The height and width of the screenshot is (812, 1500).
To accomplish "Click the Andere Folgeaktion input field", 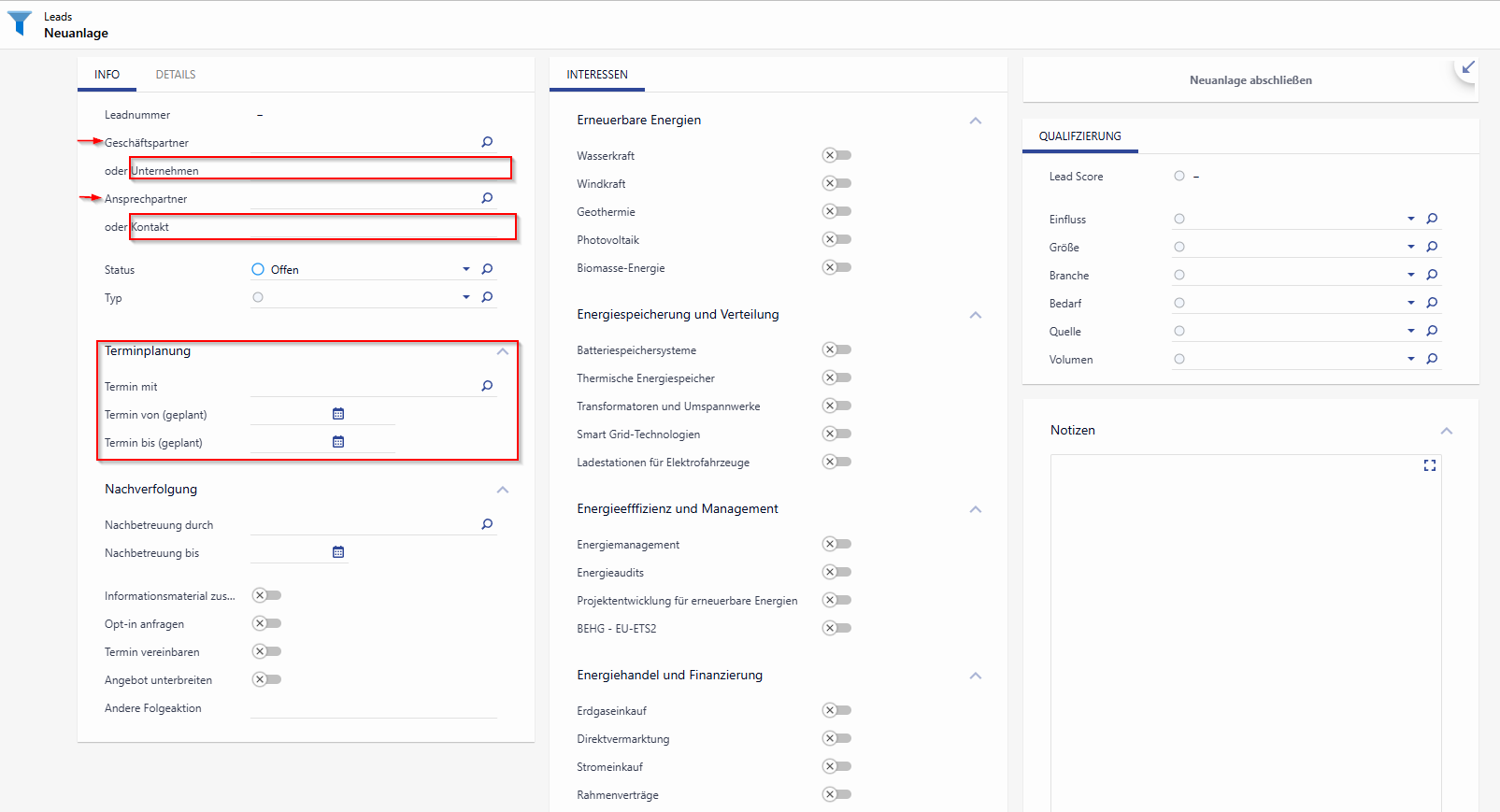I will [373, 708].
